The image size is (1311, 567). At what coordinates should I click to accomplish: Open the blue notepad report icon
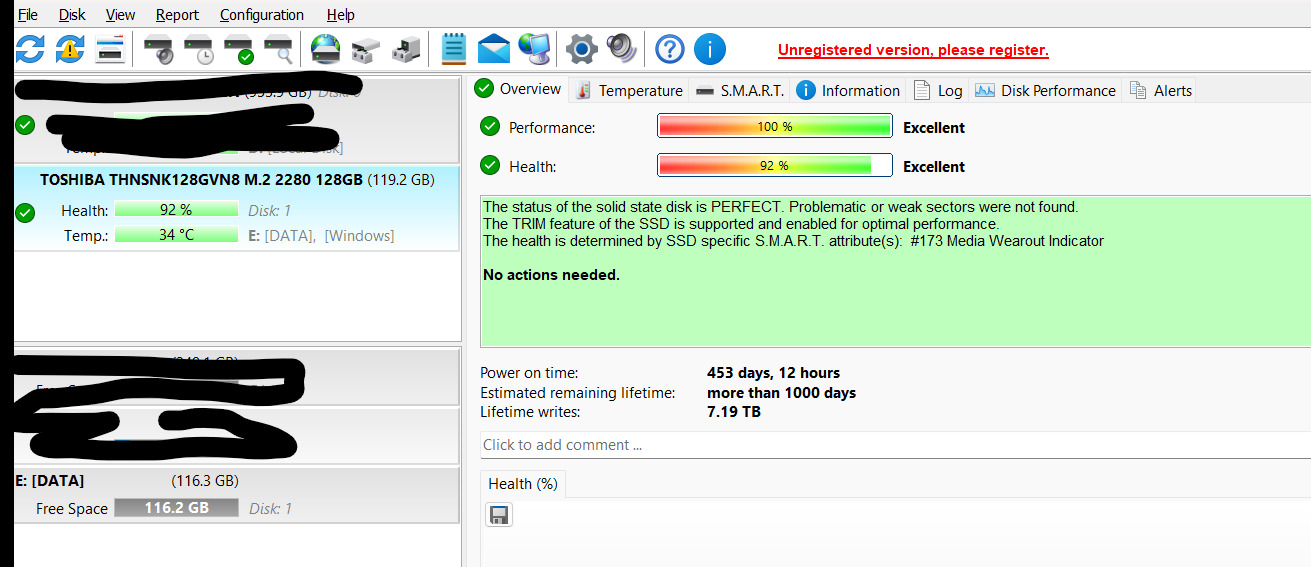pyautogui.click(x=454, y=48)
